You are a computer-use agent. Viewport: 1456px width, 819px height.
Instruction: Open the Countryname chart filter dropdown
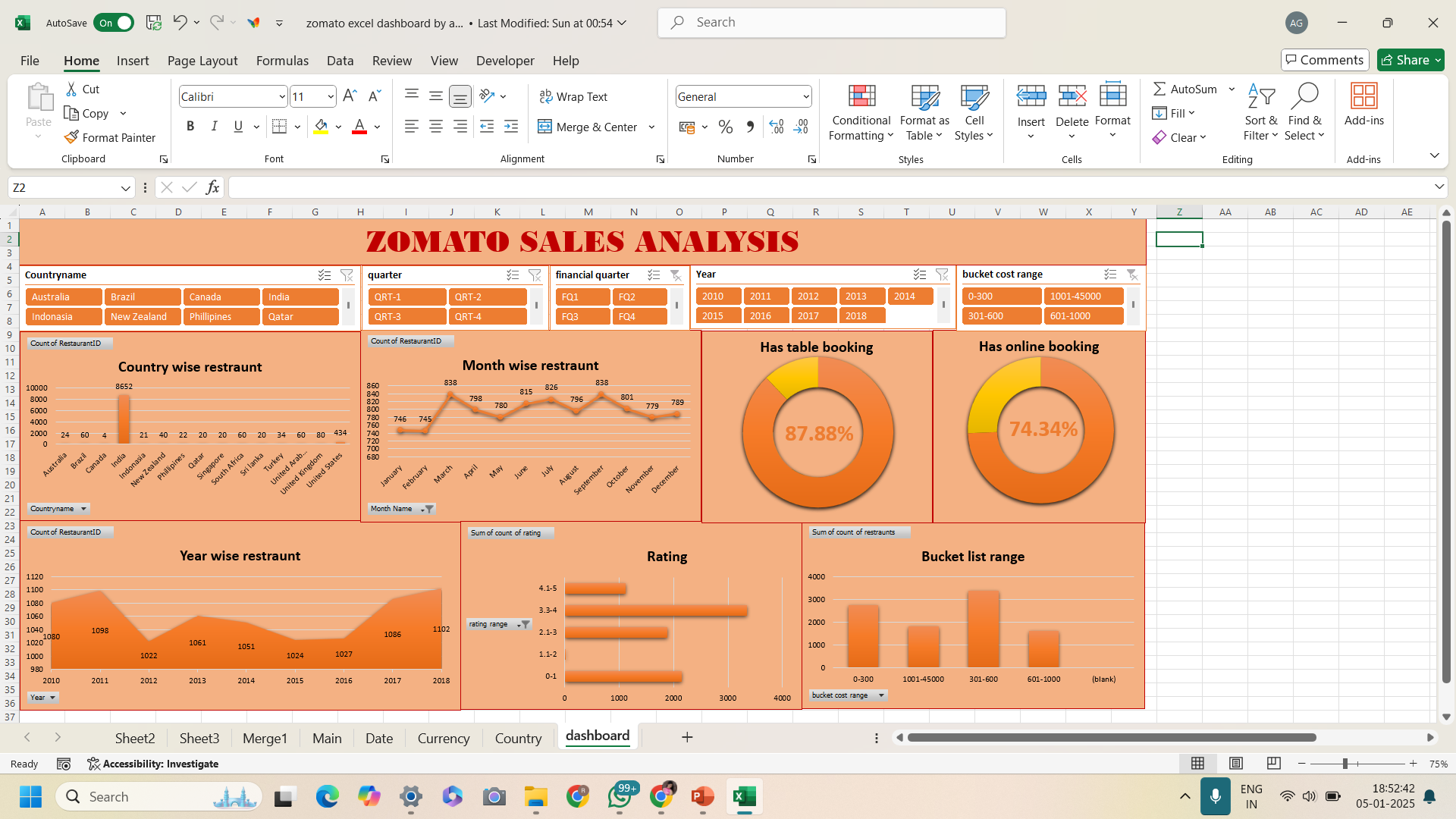click(83, 509)
